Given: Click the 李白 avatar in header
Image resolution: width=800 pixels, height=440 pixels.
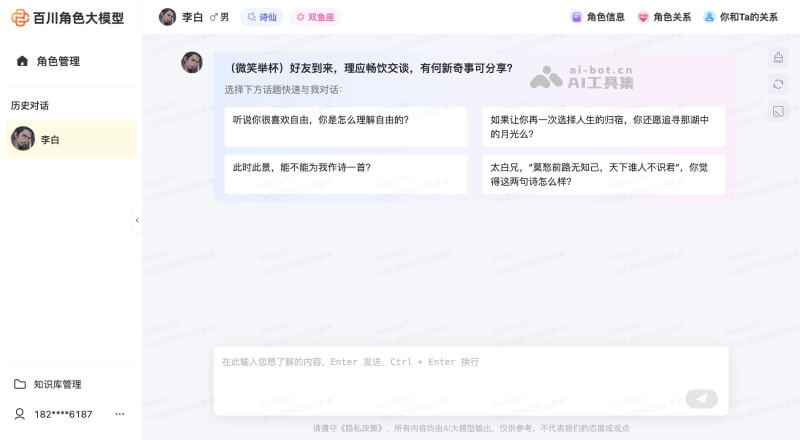Looking at the screenshot, I should tap(168, 17).
